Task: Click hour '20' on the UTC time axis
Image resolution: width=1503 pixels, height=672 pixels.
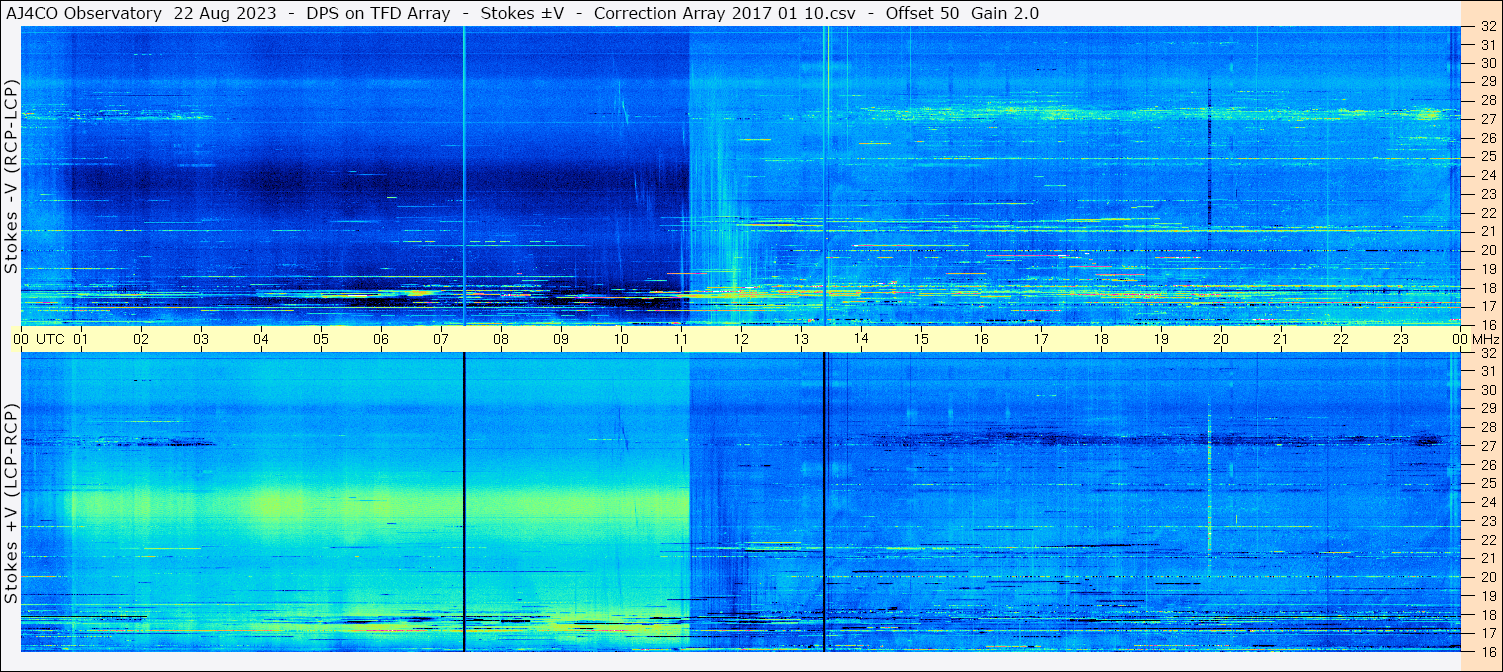Action: point(1221,339)
